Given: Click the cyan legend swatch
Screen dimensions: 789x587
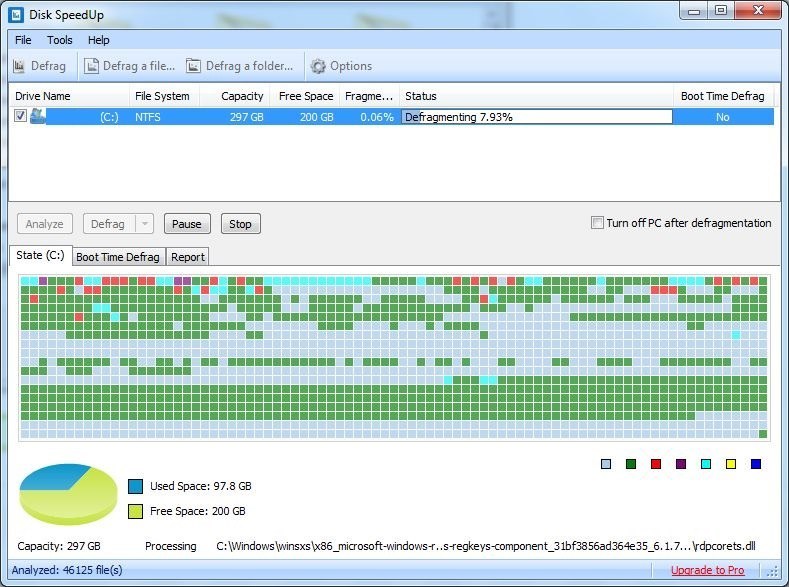Looking at the screenshot, I should (x=706, y=464).
